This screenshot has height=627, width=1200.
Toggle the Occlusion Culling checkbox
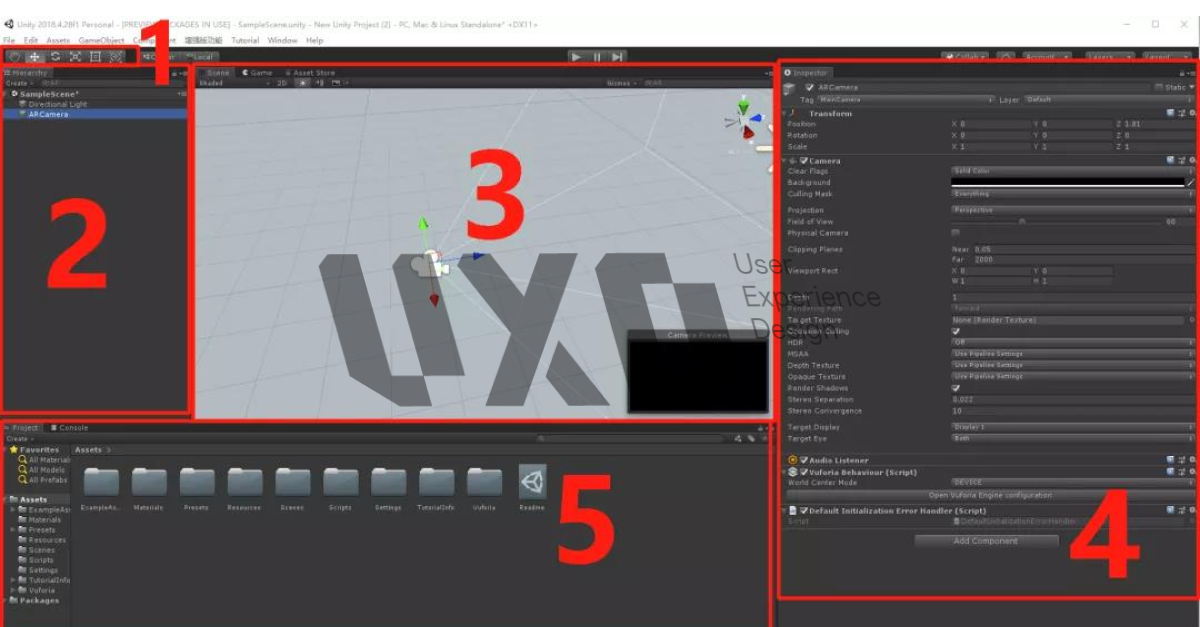pos(955,331)
